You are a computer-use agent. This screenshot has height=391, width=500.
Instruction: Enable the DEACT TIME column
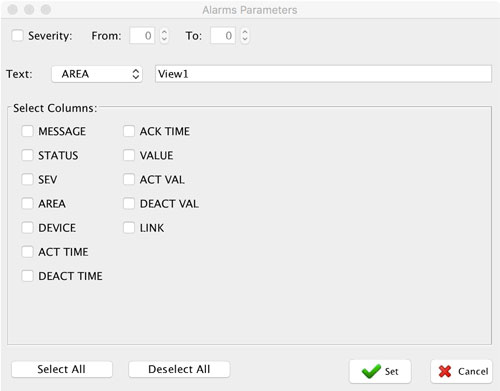tap(27, 276)
